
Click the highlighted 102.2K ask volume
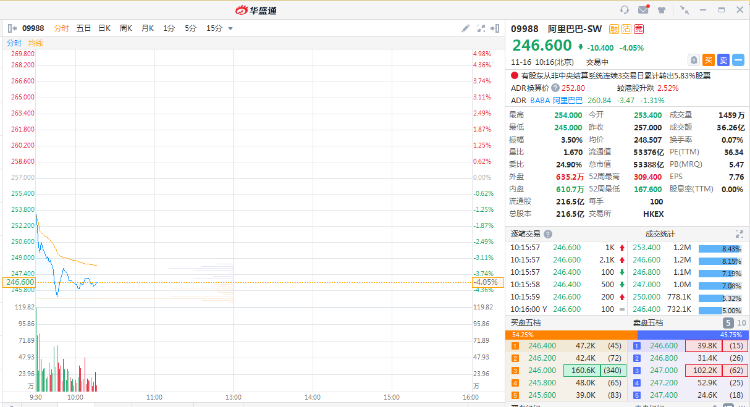pyautogui.click(x=704, y=371)
